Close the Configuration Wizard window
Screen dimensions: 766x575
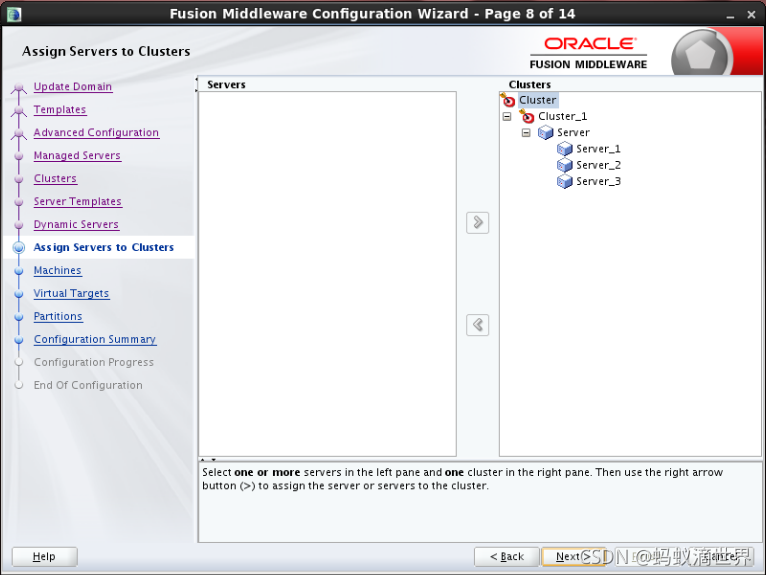click(751, 15)
